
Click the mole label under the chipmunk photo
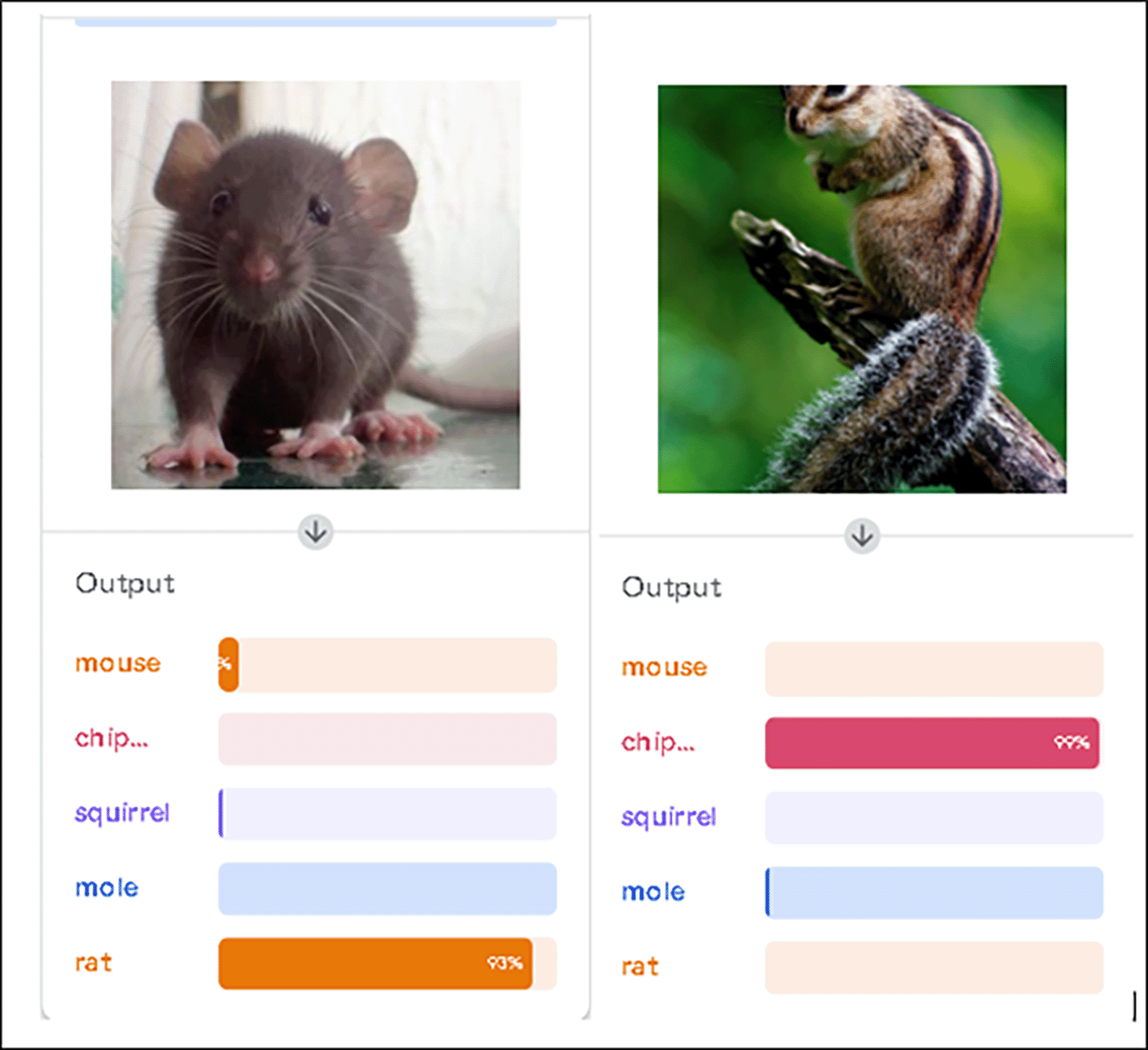[652, 892]
